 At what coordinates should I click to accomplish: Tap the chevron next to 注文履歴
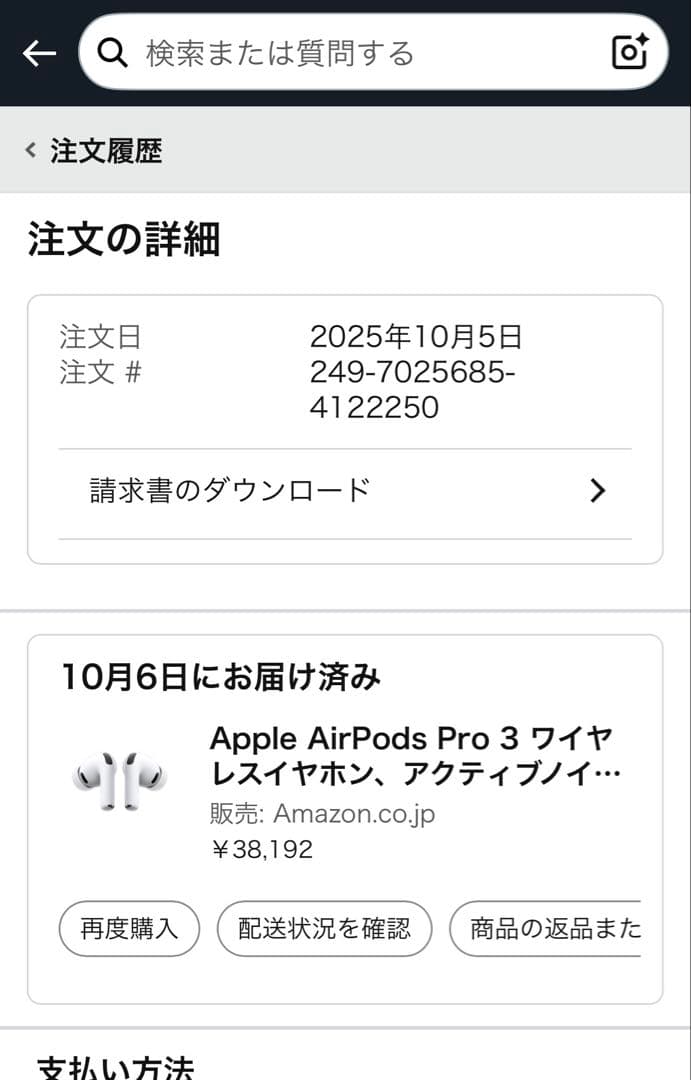(27, 150)
